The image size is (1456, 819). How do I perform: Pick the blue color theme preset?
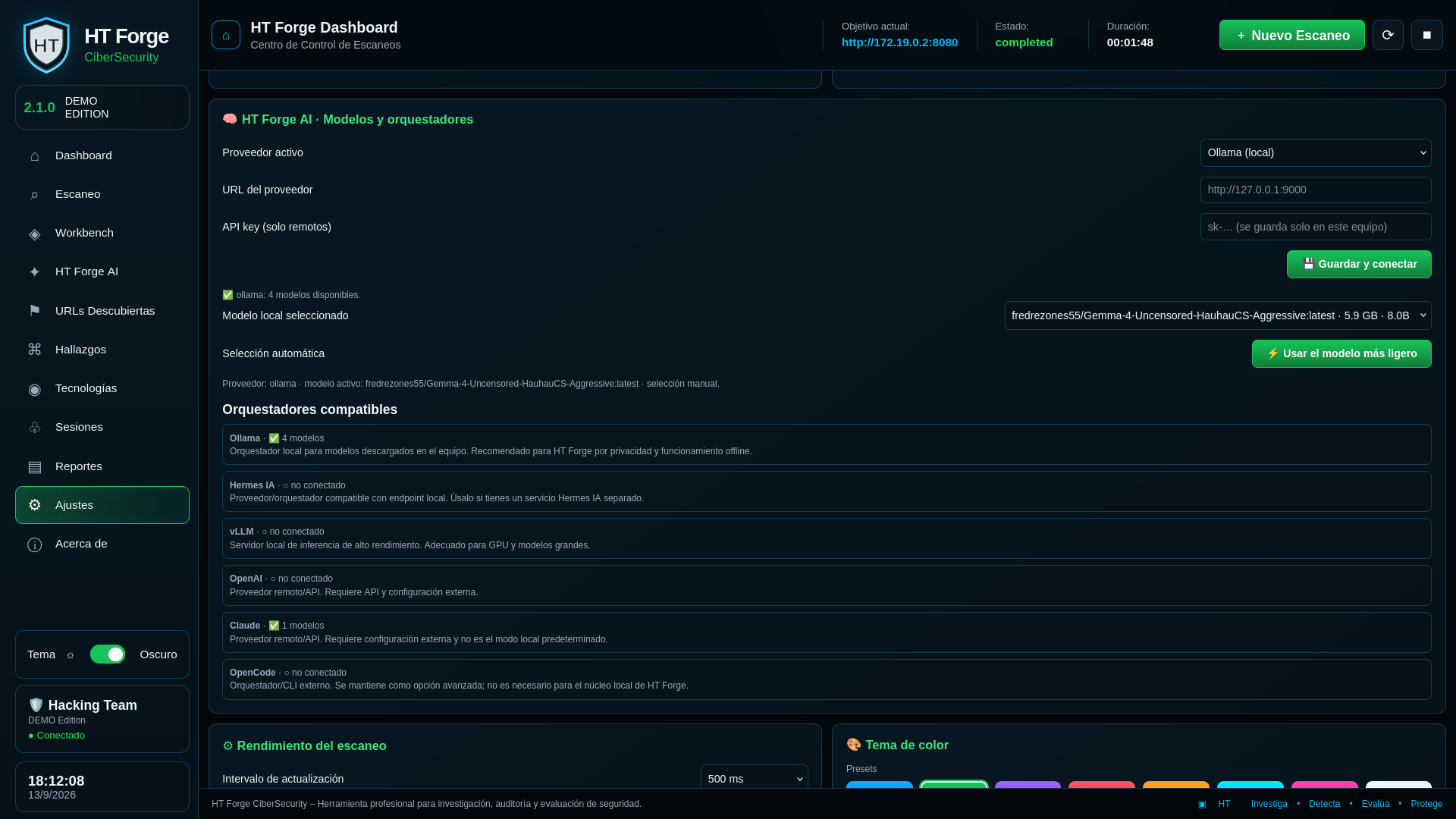click(x=880, y=785)
